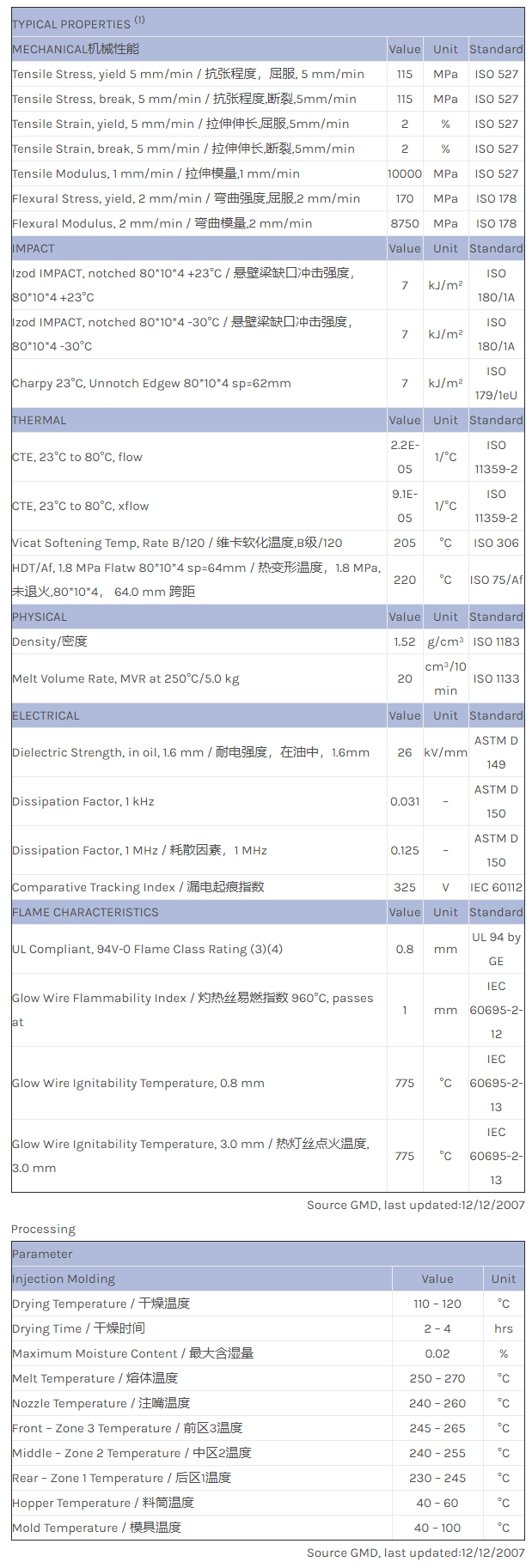Select the Vicat Softening Temp row label
This screenshot has width=532, height=1568.
pos(177,543)
